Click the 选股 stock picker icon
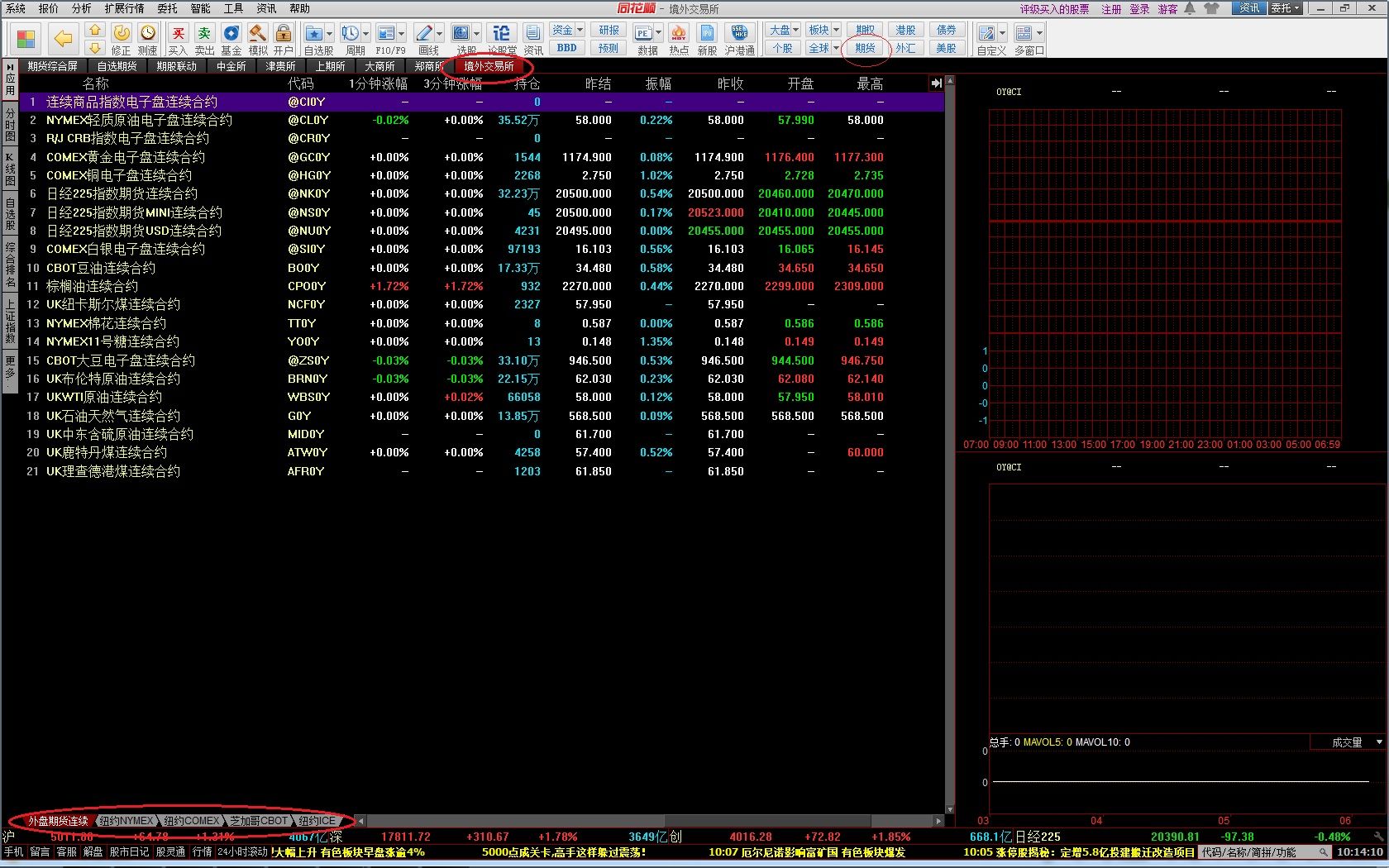 pos(461,33)
